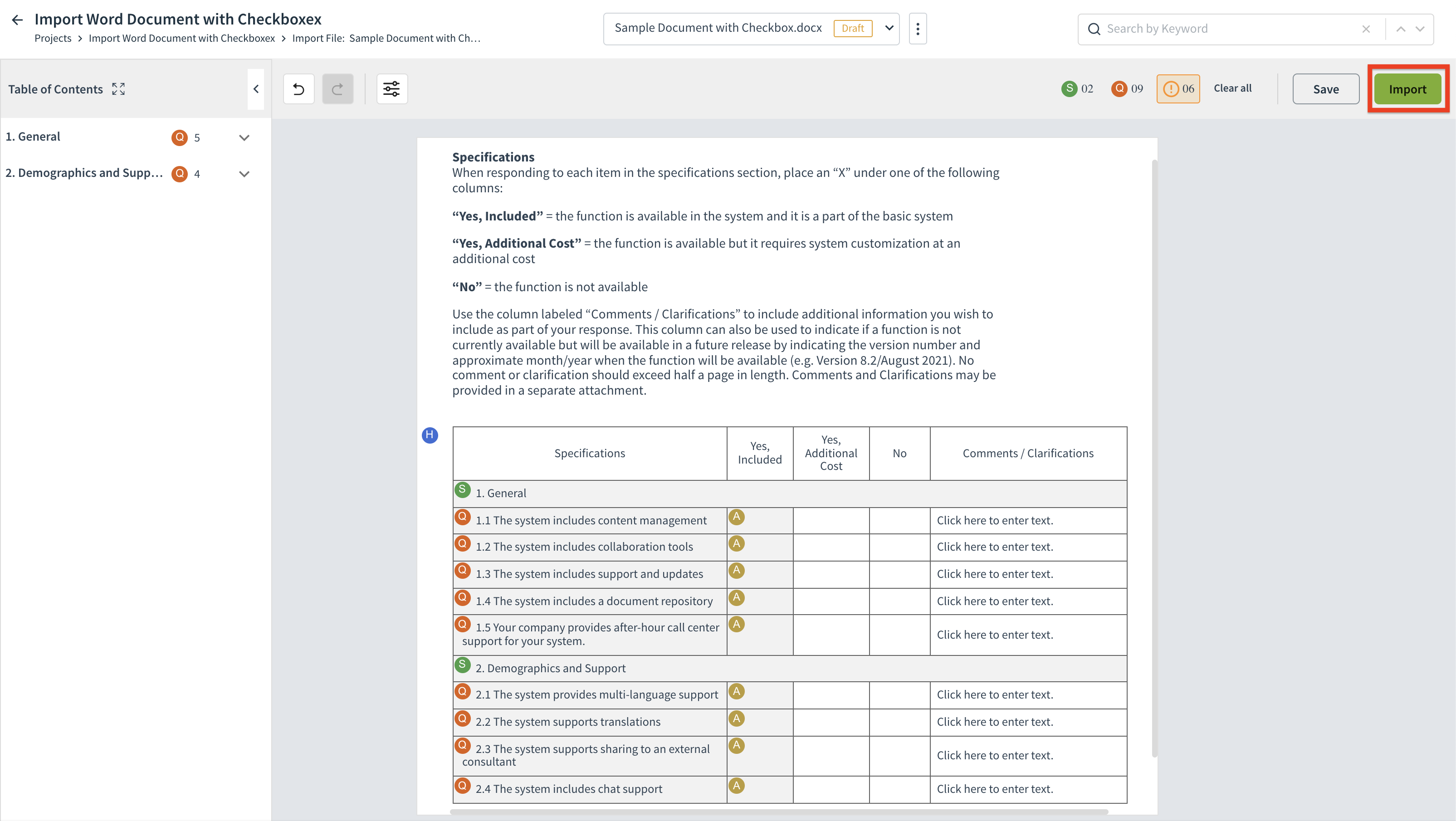Viewport: 1456px width, 821px height.
Task: Click the A answer marker in row 1.5
Action: pos(737,624)
